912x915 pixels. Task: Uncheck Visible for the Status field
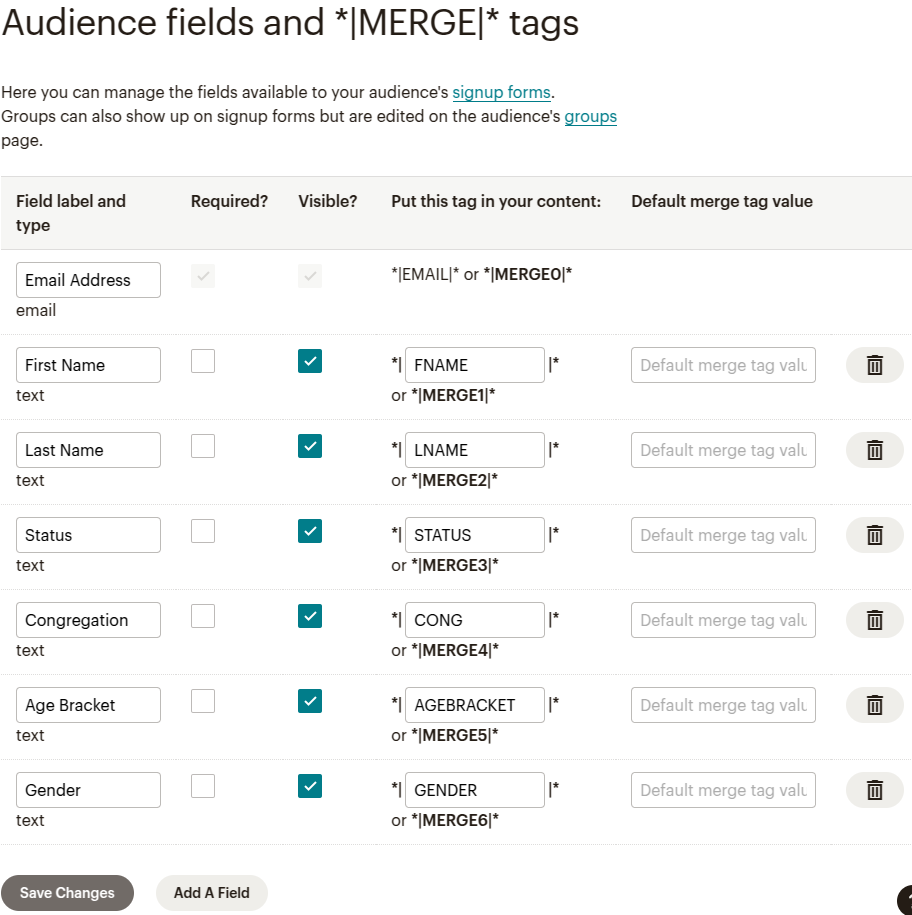pyautogui.click(x=310, y=531)
